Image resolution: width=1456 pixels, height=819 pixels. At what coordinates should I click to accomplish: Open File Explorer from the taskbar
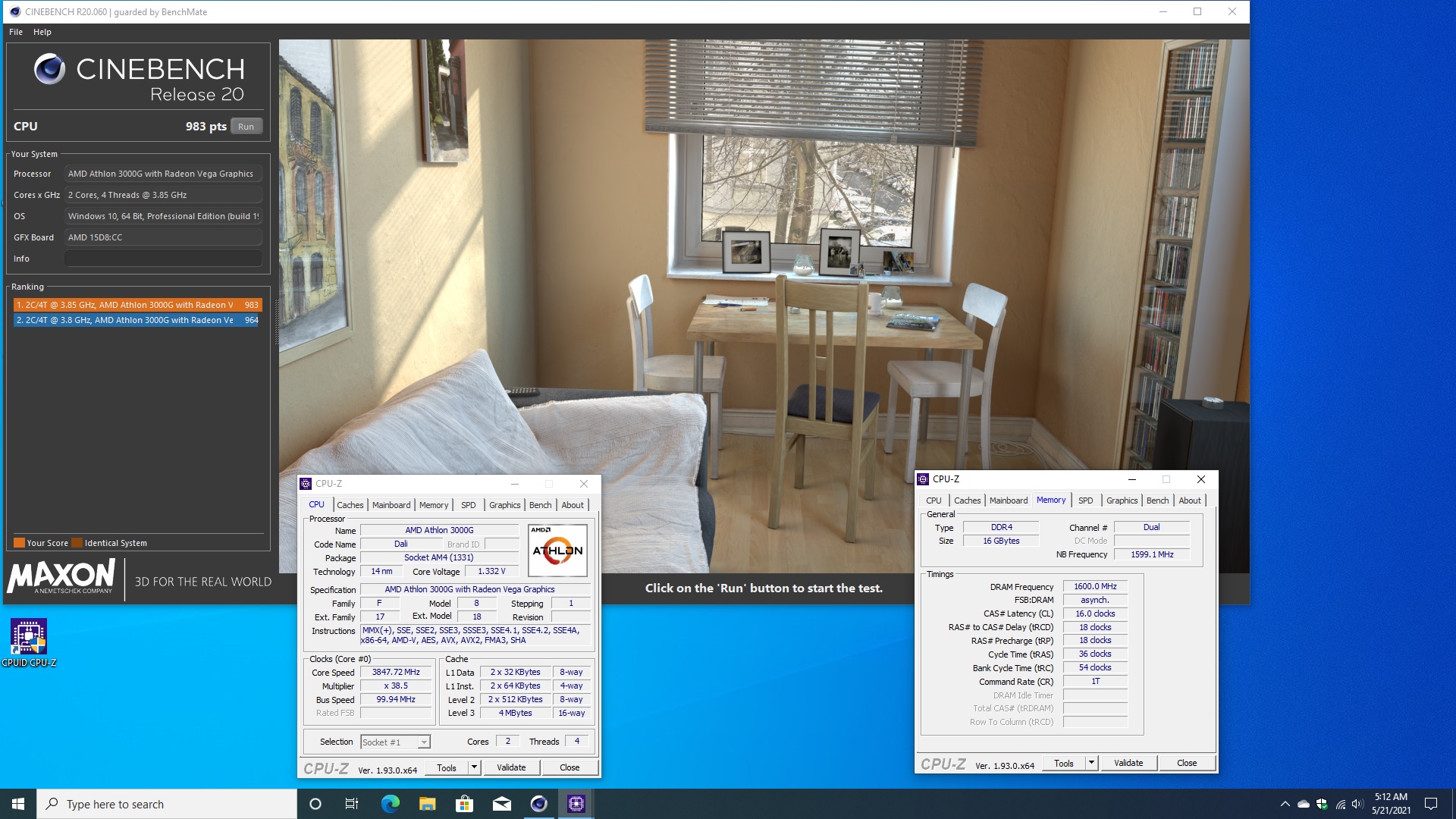427,804
